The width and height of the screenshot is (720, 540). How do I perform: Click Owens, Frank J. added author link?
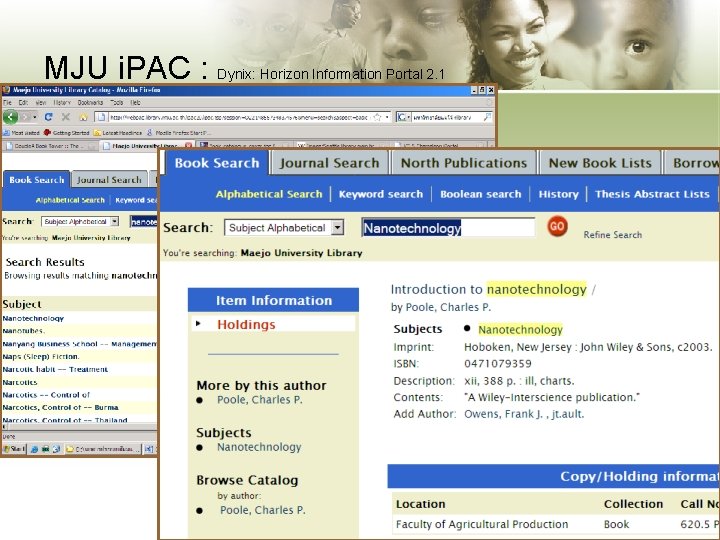click(x=524, y=414)
